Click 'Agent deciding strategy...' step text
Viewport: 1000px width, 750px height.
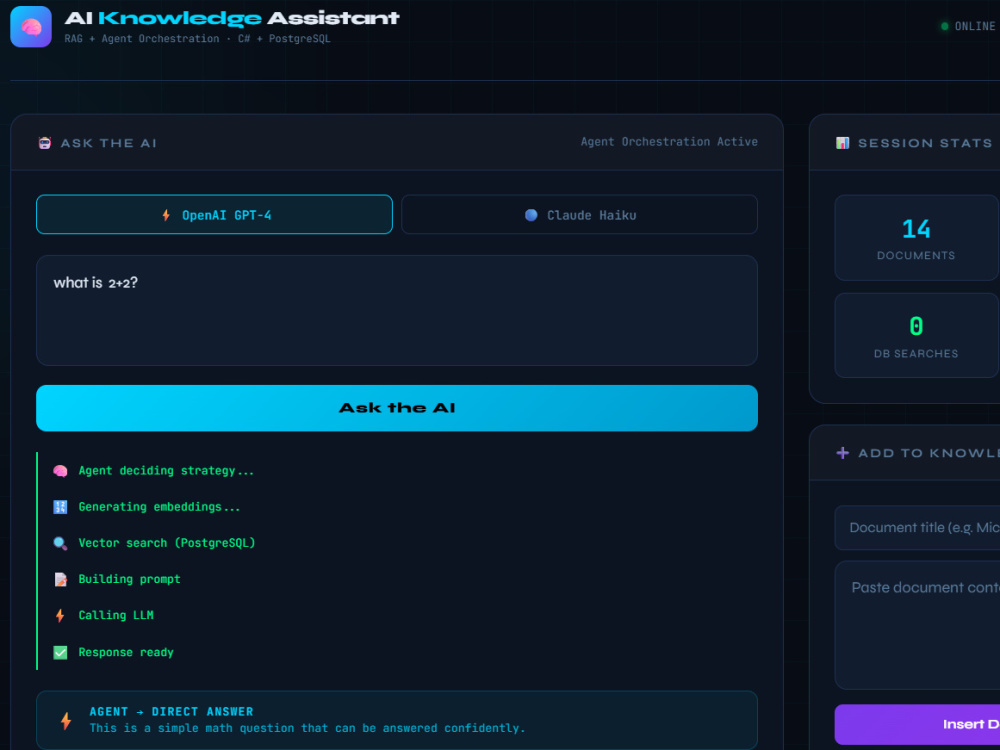coord(166,471)
